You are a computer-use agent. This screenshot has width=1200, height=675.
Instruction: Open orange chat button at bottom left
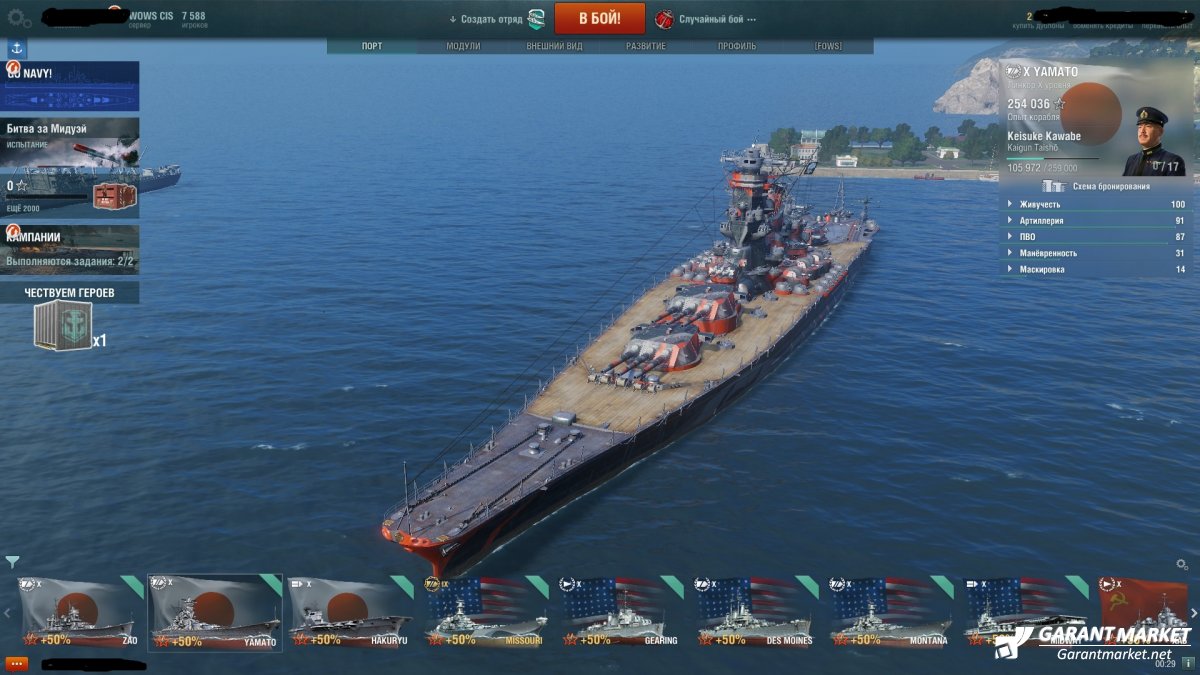pyautogui.click(x=16, y=663)
